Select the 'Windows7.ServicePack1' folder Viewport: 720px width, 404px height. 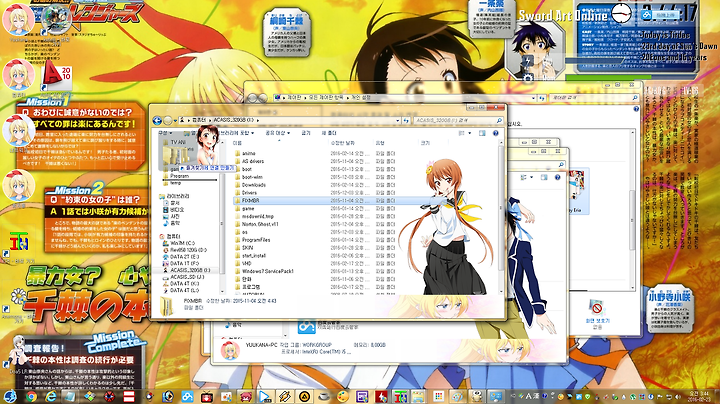(x=268, y=271)
